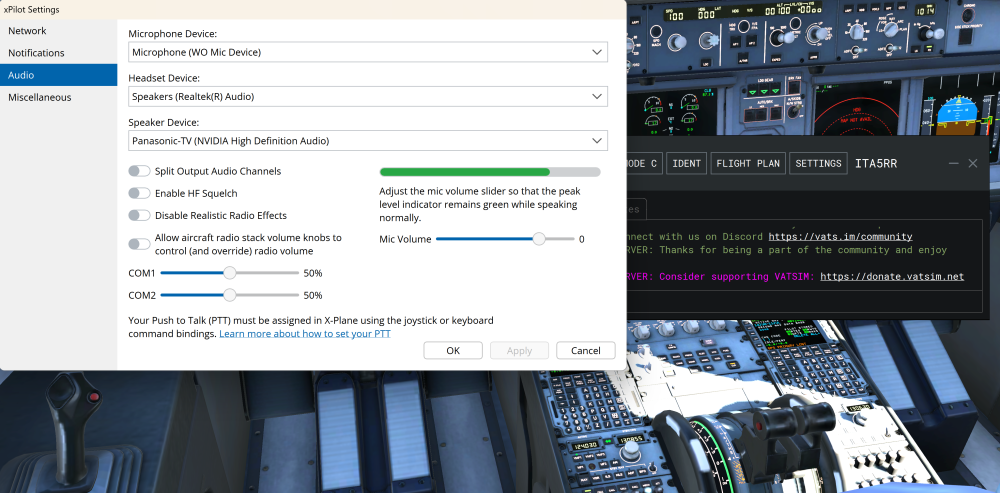
Task: Click the Mic Volume slider handle
Action: (539, 239)
